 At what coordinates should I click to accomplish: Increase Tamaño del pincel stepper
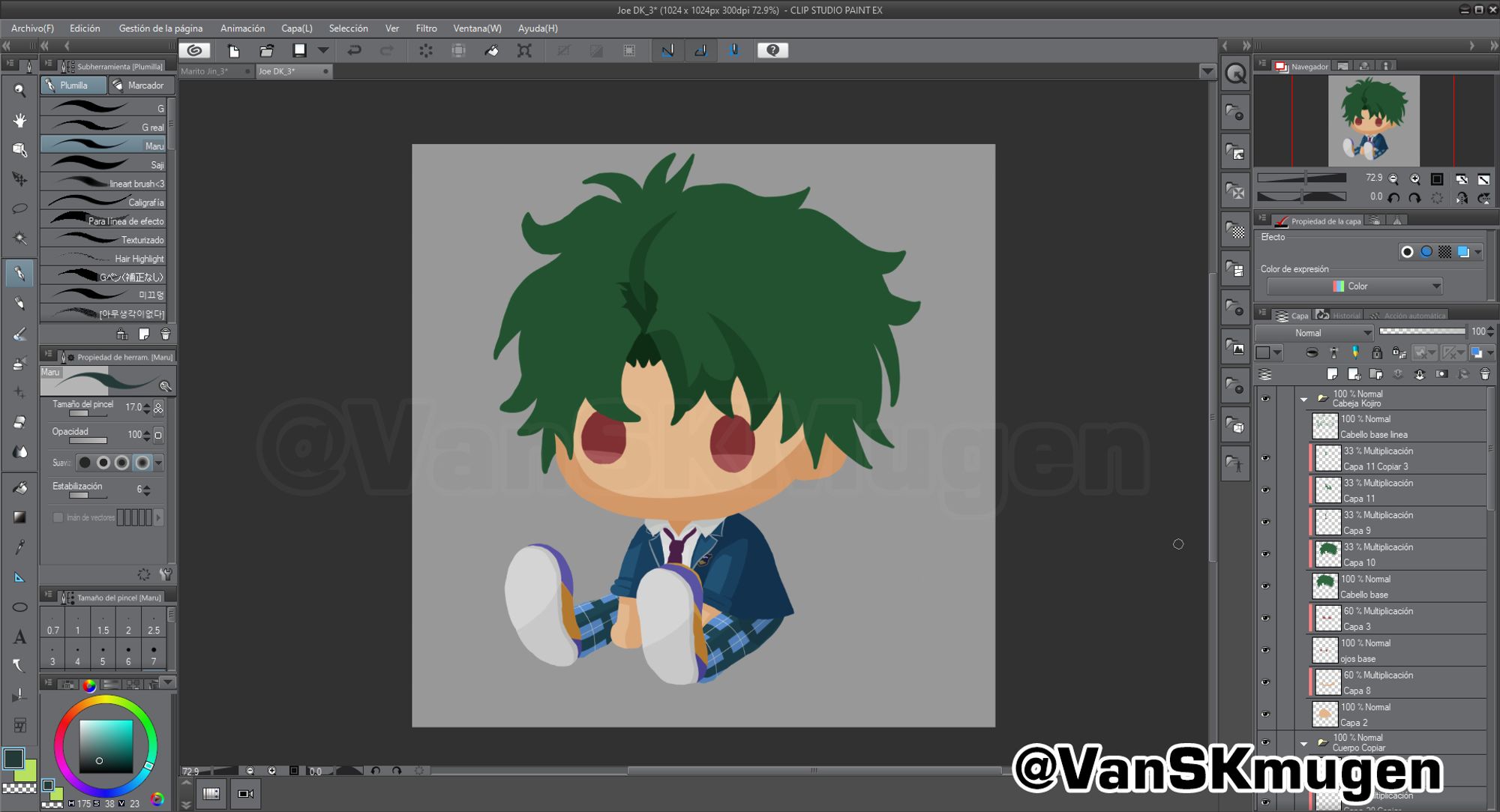[147, 404]
